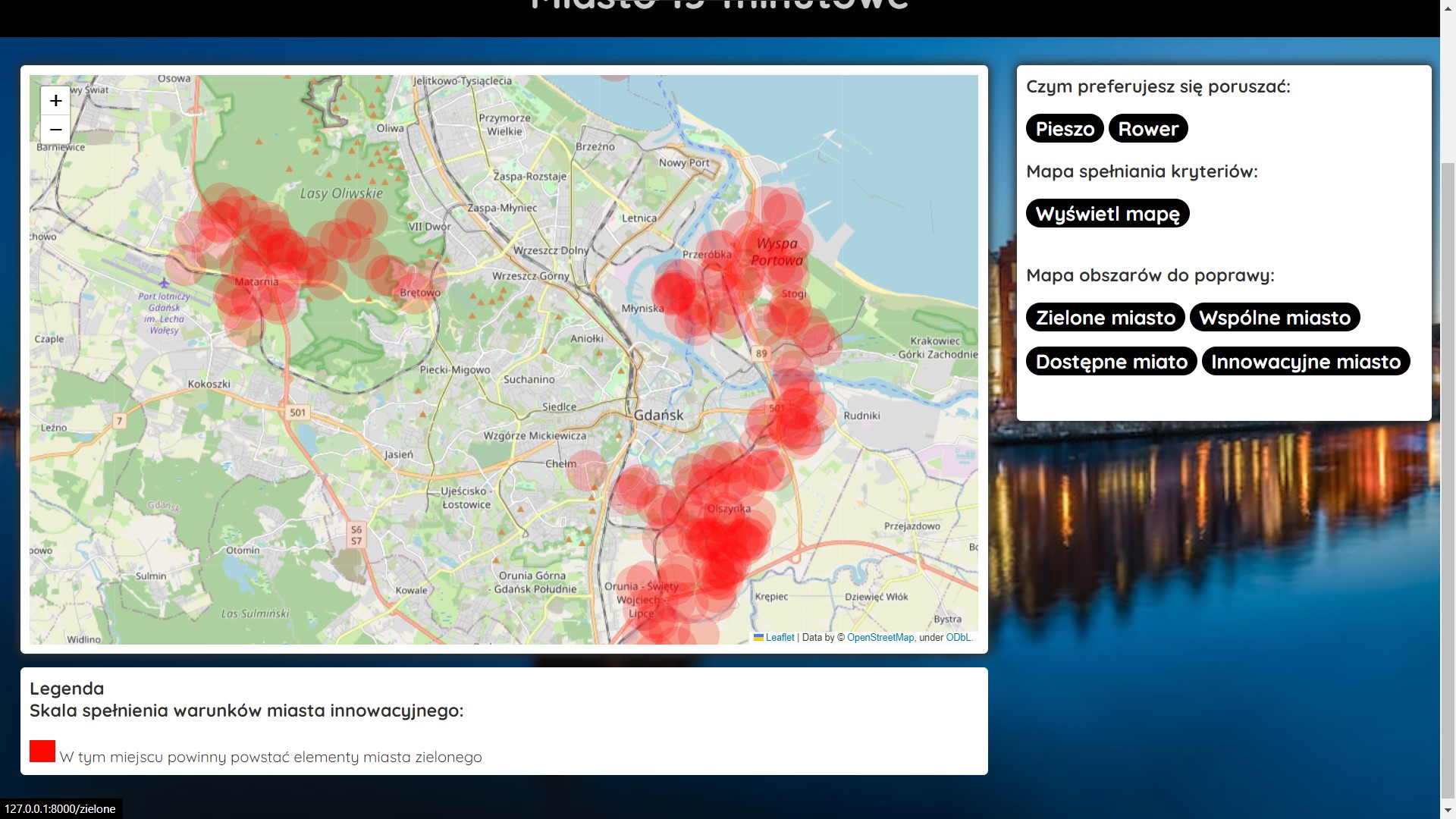The height and width of the screenshot is (819, 1456).
Task: Open the OpenStreetMap attribution link
Action: (x=880, y=638)
